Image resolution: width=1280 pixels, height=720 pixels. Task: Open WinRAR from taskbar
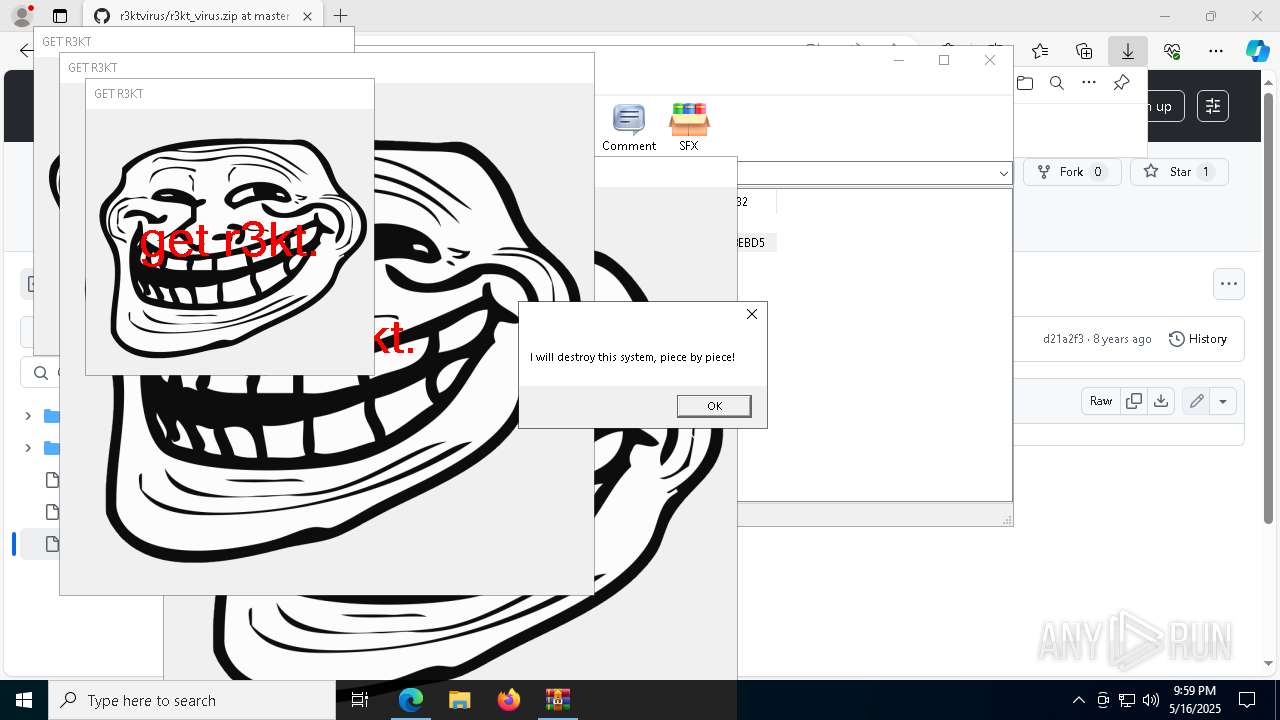pos(557,700)
